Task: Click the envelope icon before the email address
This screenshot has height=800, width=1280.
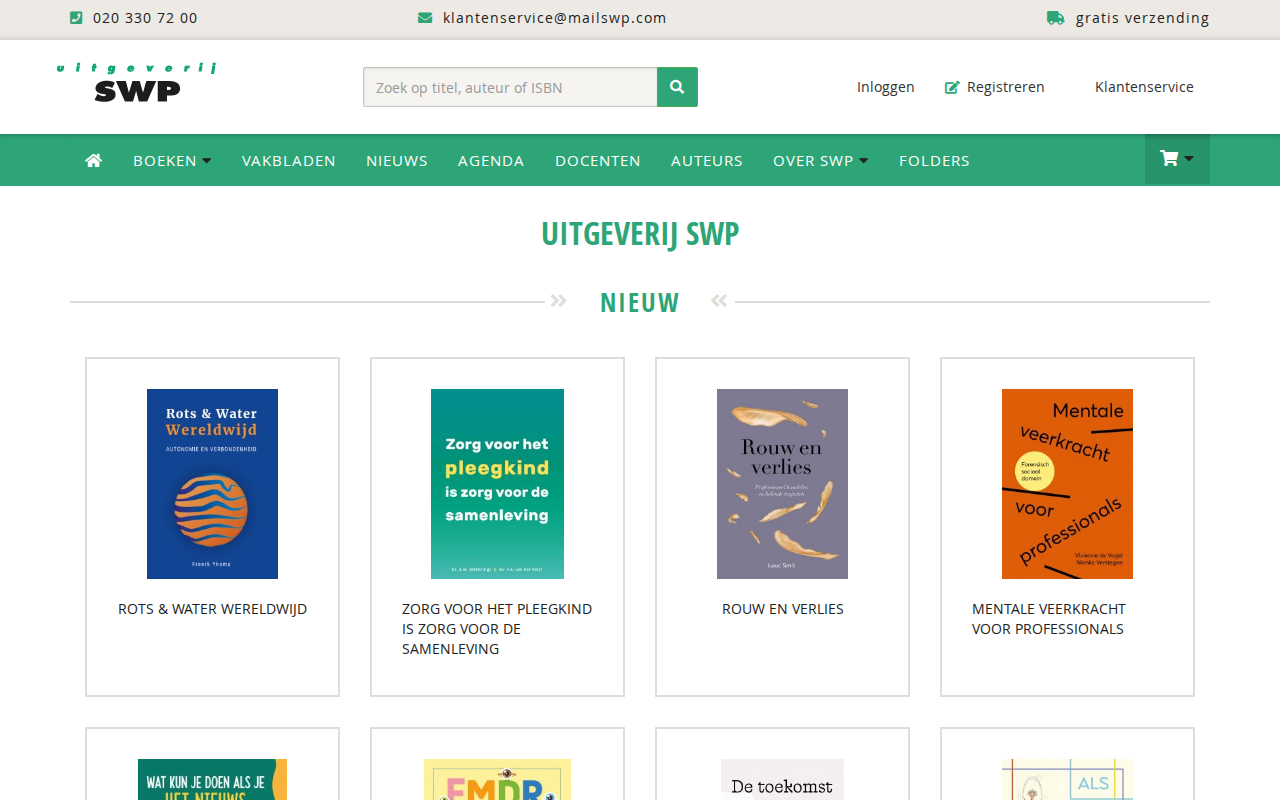Action: (425, 18)
